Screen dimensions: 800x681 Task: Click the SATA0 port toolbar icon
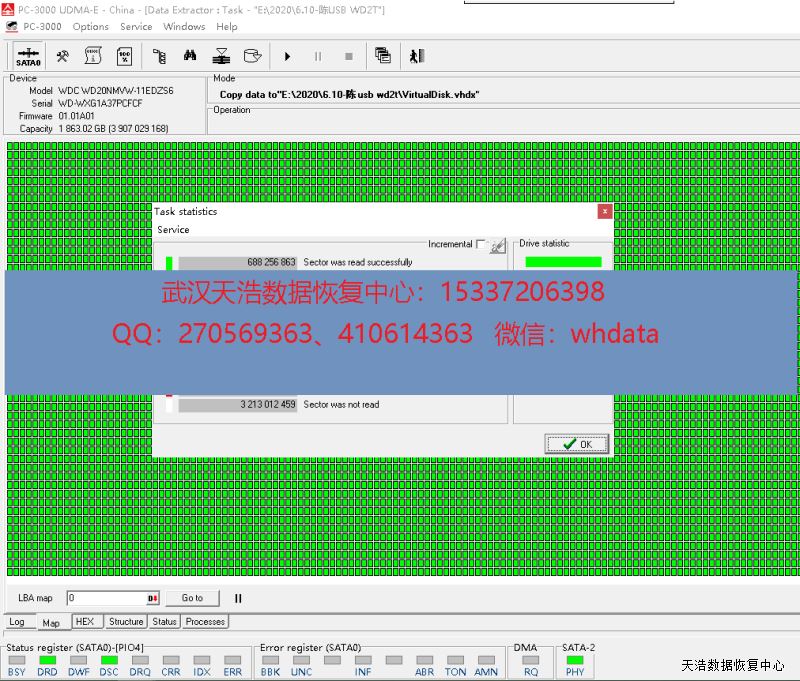[x=28, y=56]
